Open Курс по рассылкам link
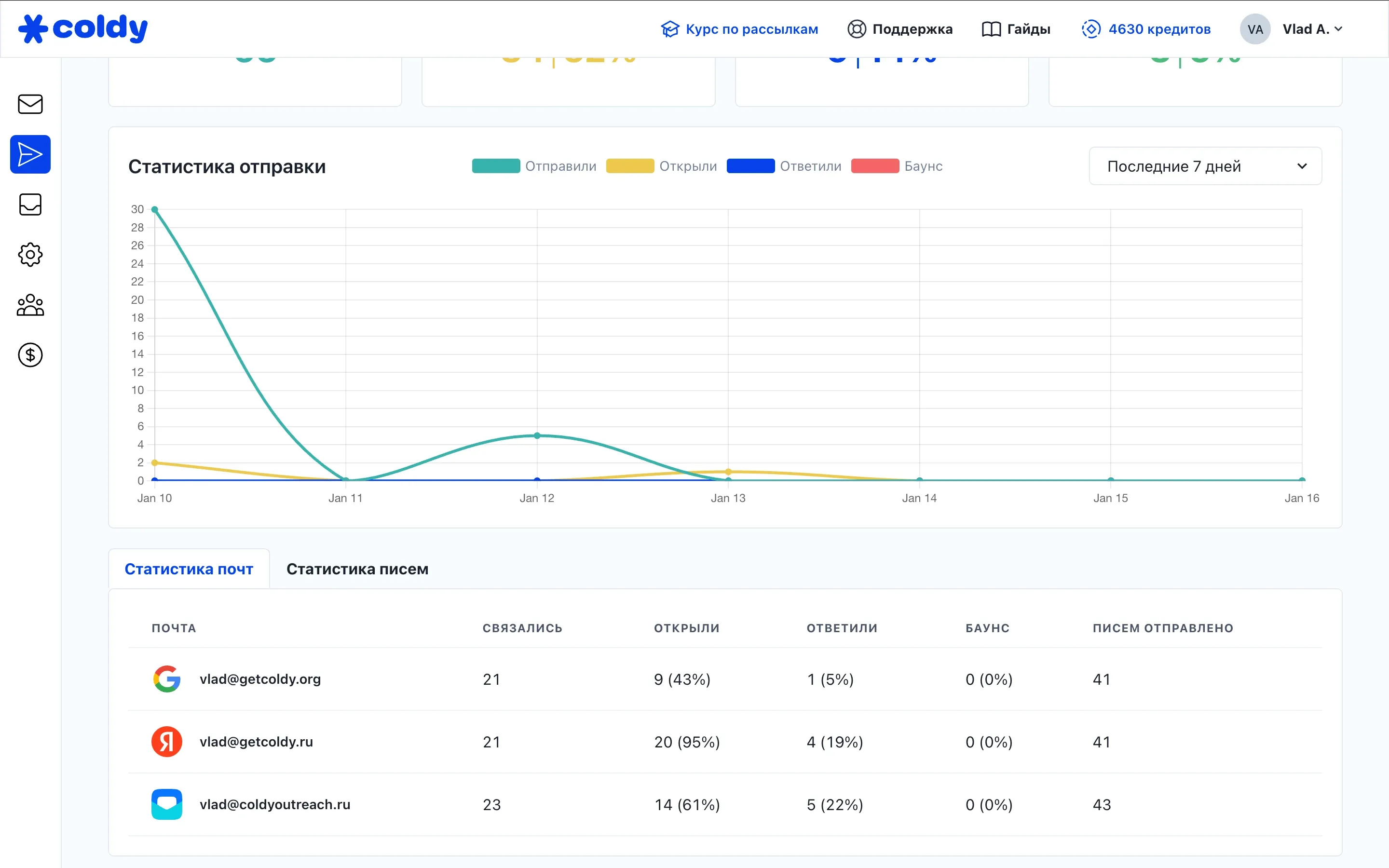 (739, 29)
